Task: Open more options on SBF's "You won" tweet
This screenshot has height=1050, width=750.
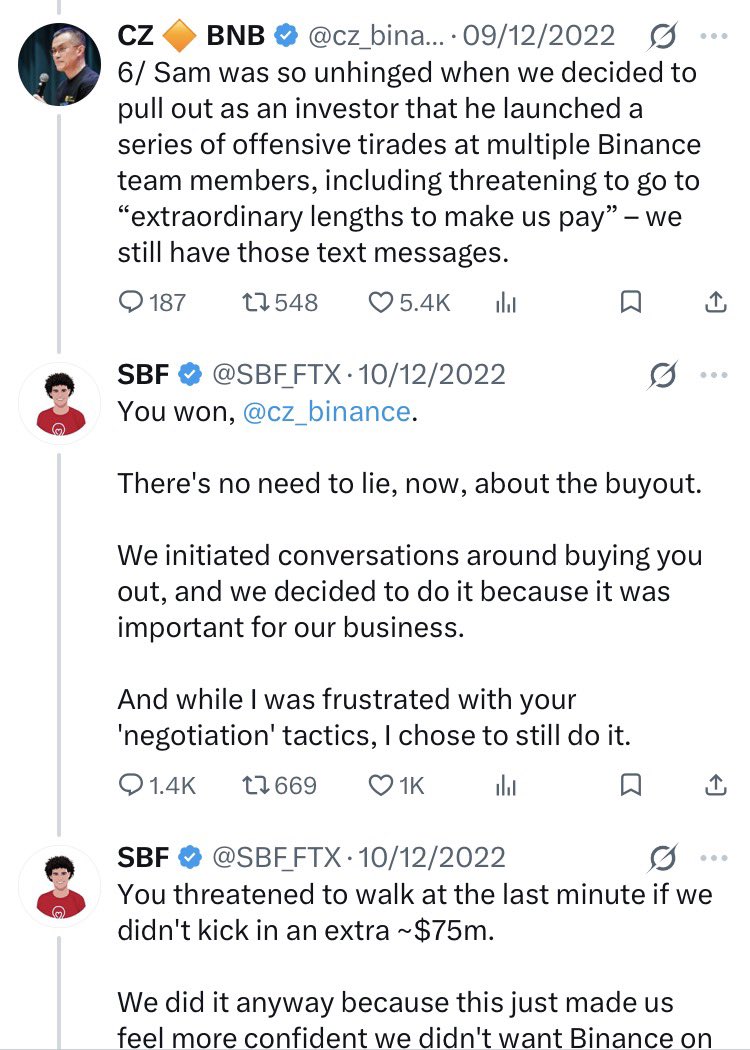Action: tap(715, 376)
